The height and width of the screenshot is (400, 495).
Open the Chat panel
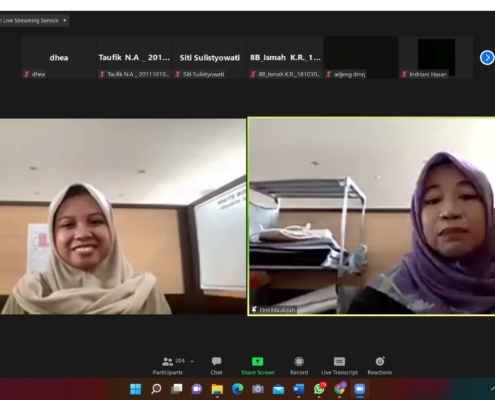click(216, 366)
